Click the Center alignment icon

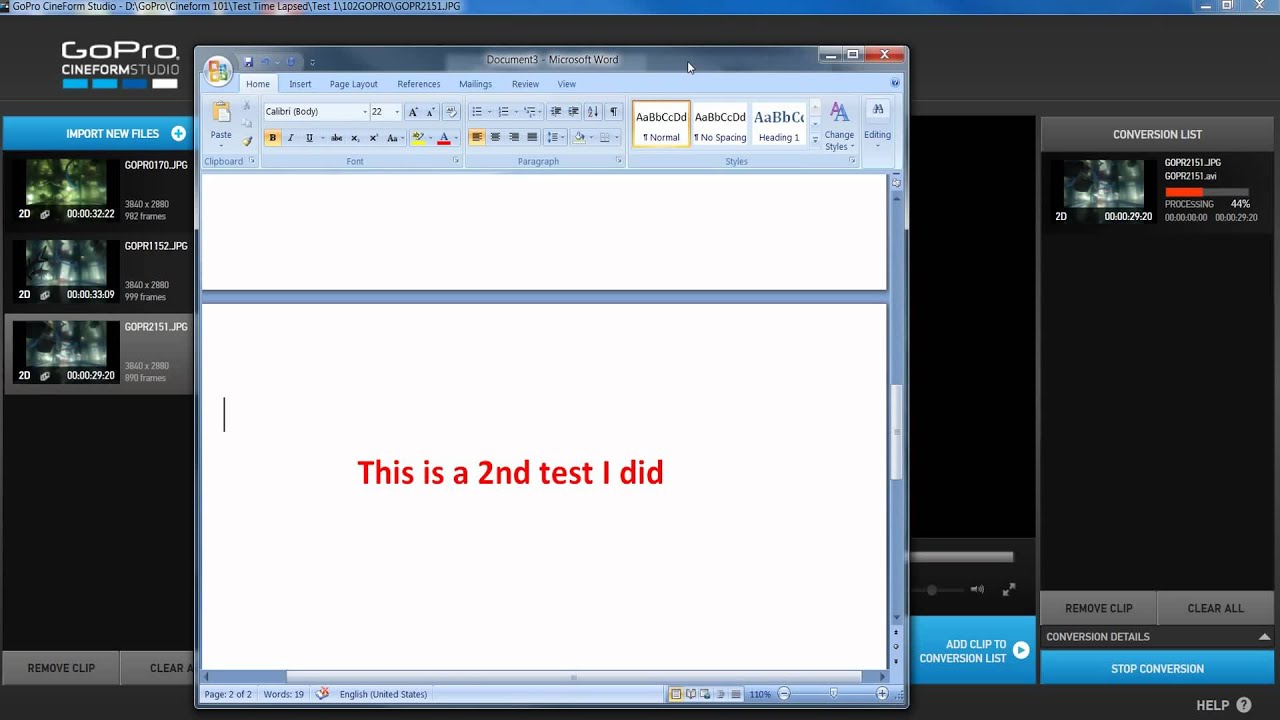click(x=495, y=138)
